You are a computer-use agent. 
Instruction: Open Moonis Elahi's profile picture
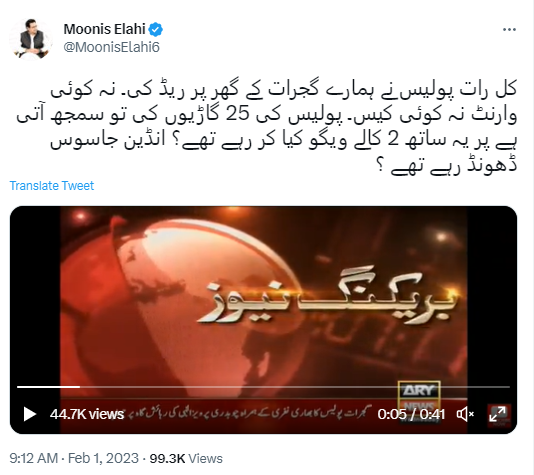[31, 38]
